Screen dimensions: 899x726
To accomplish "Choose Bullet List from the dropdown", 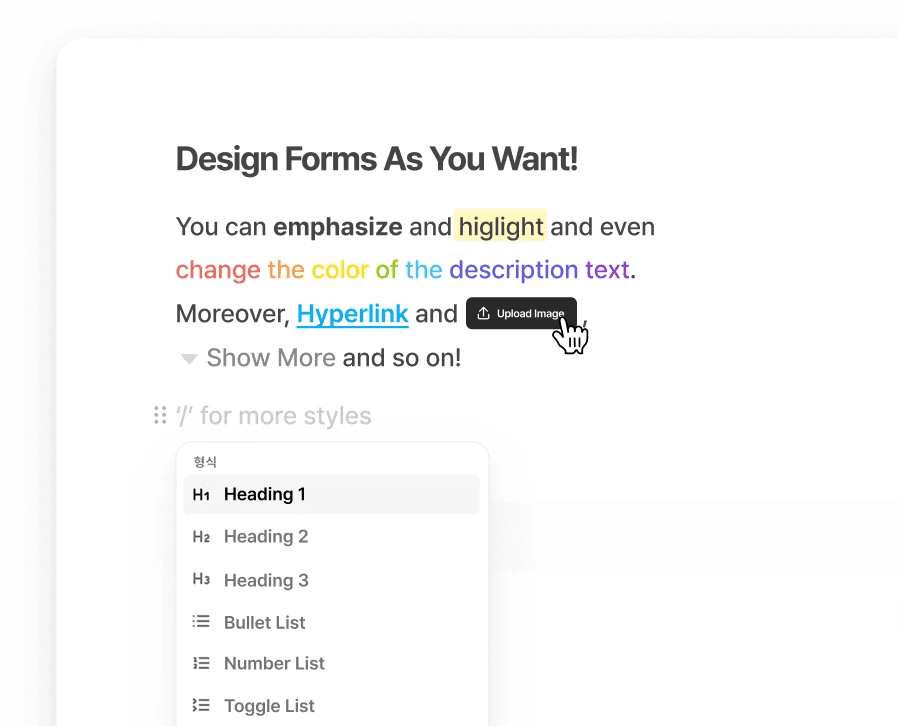I will point(331,622).
